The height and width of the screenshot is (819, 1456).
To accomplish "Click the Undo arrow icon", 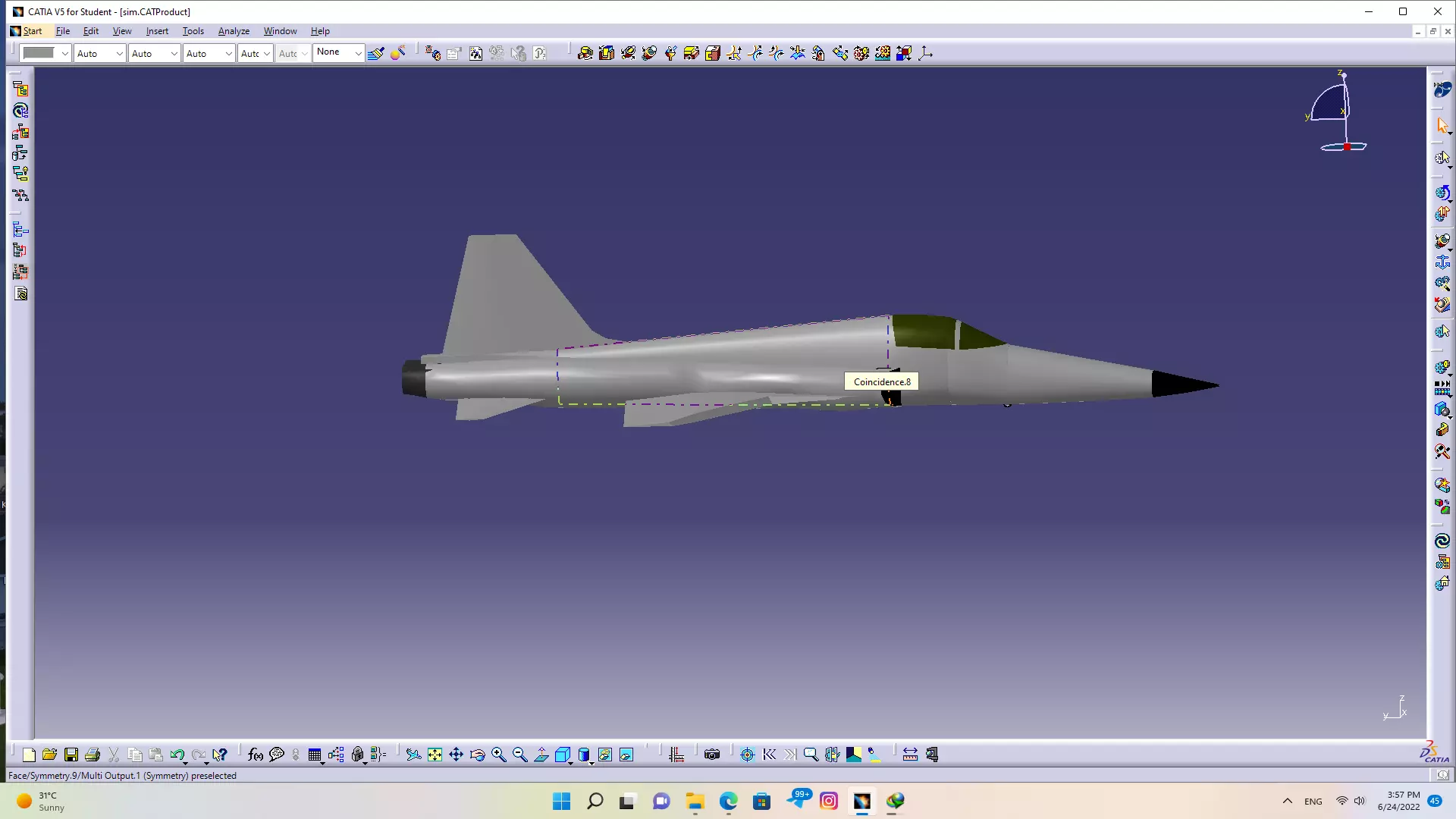I will (x=177, y=755).
